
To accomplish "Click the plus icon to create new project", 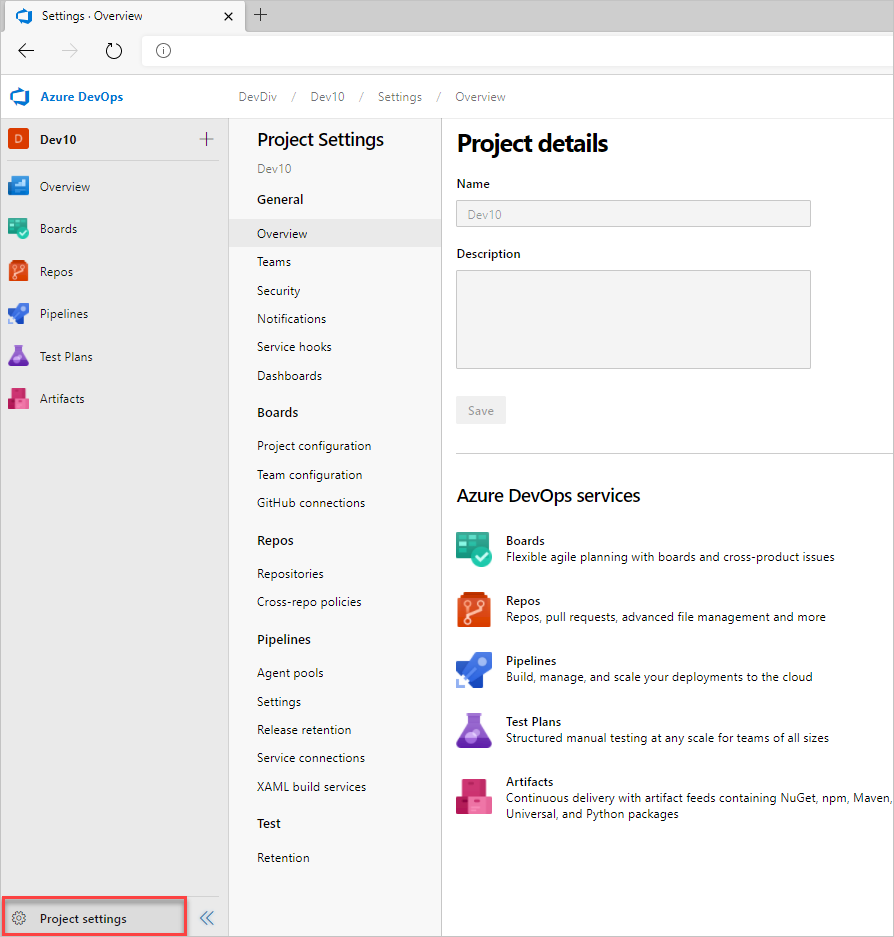I will pyautogui.click(x=206, y=139).
